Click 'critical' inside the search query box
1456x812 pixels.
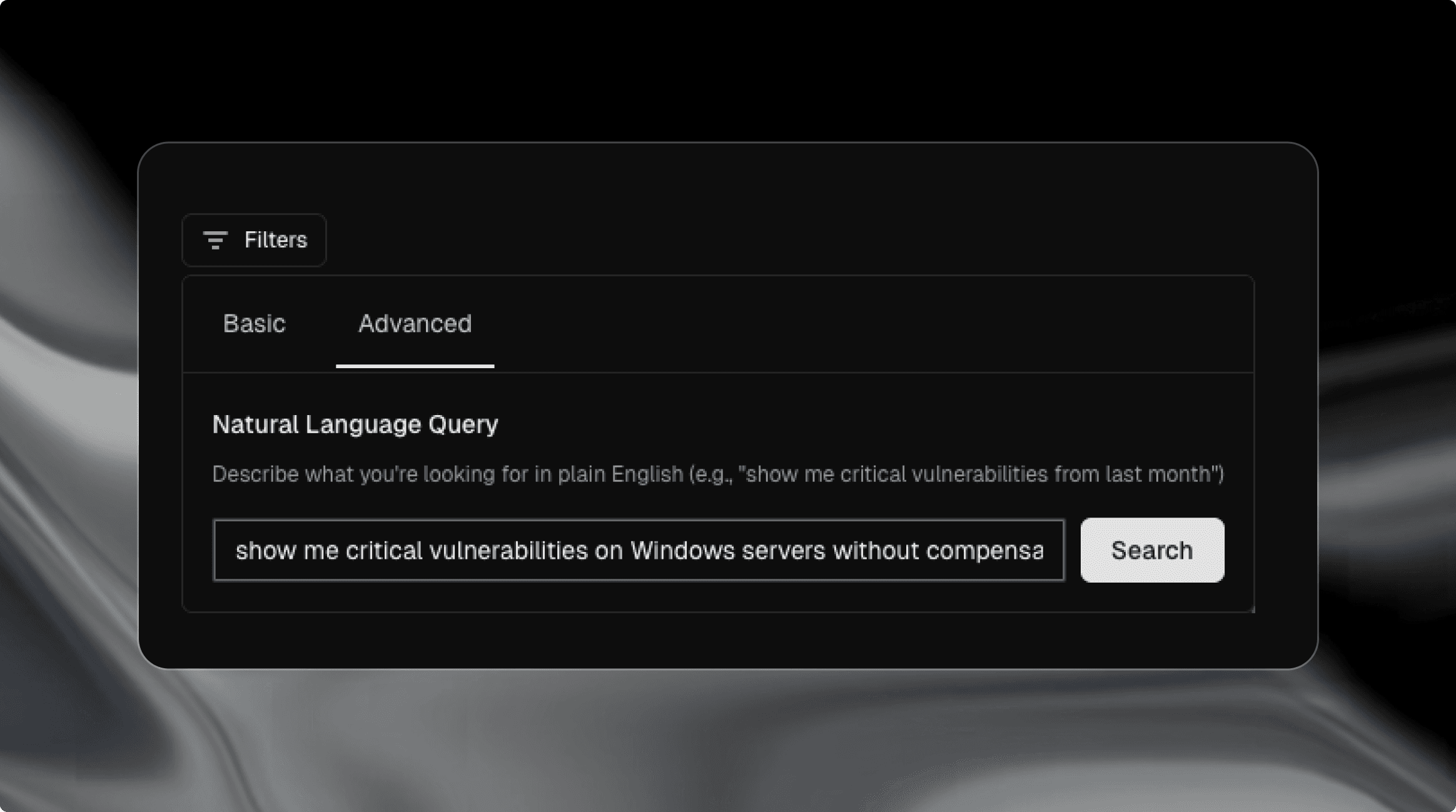coord(384,551)
